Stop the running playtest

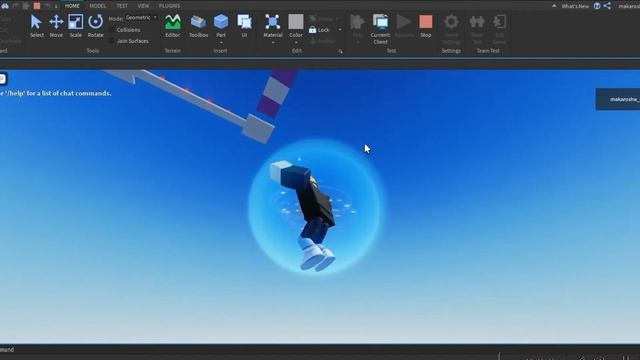[426, 26]
